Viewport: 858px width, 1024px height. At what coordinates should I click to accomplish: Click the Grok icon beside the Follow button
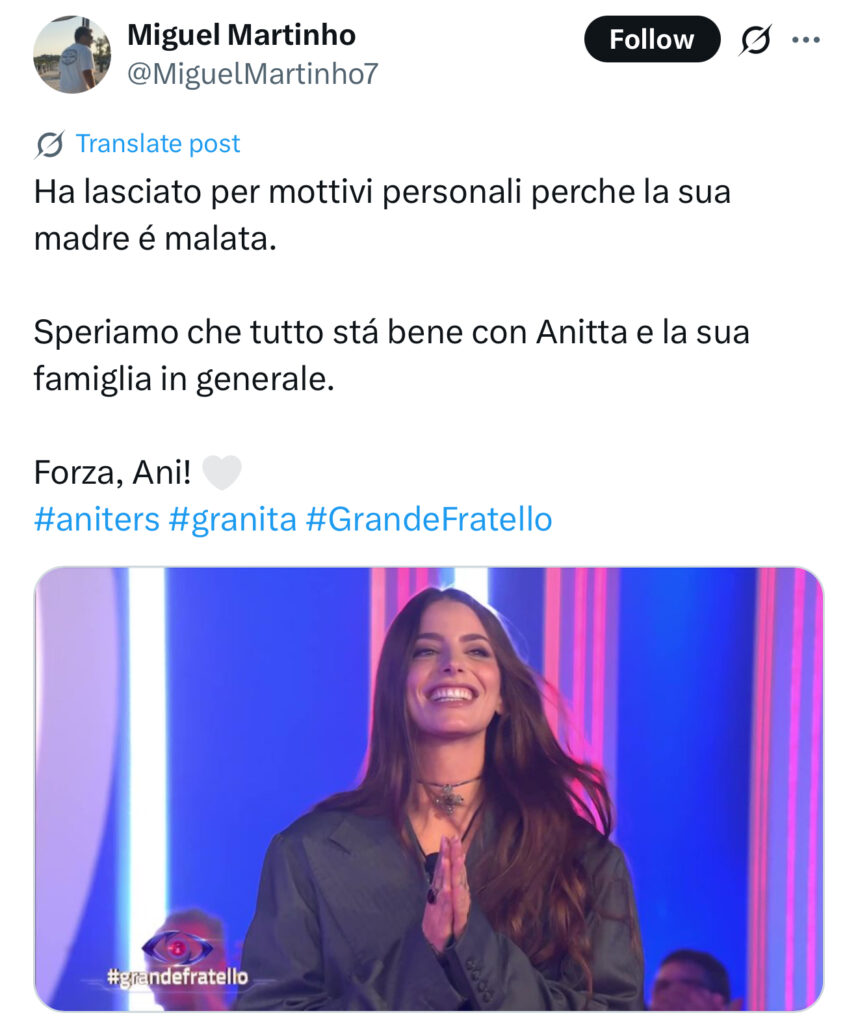coord(755,40)
